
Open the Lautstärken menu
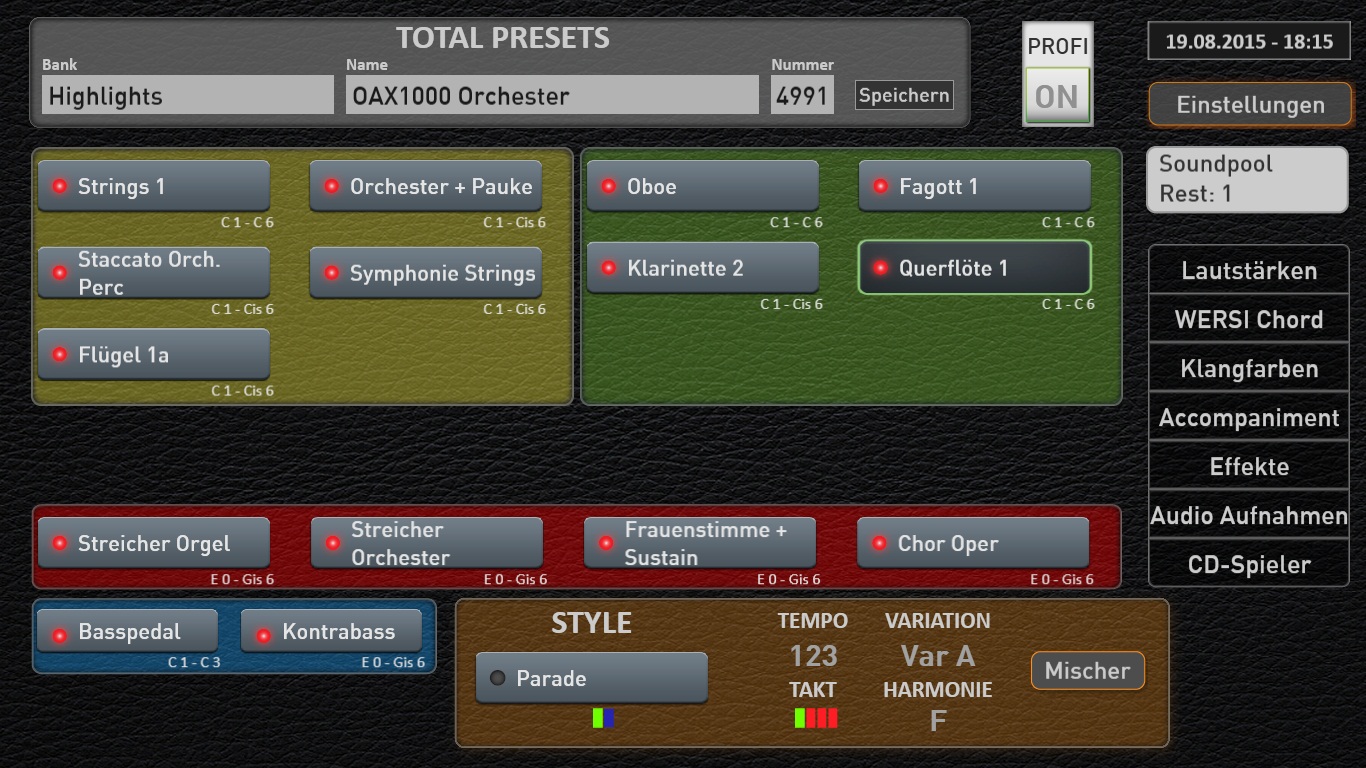(x=1248, y=271)
